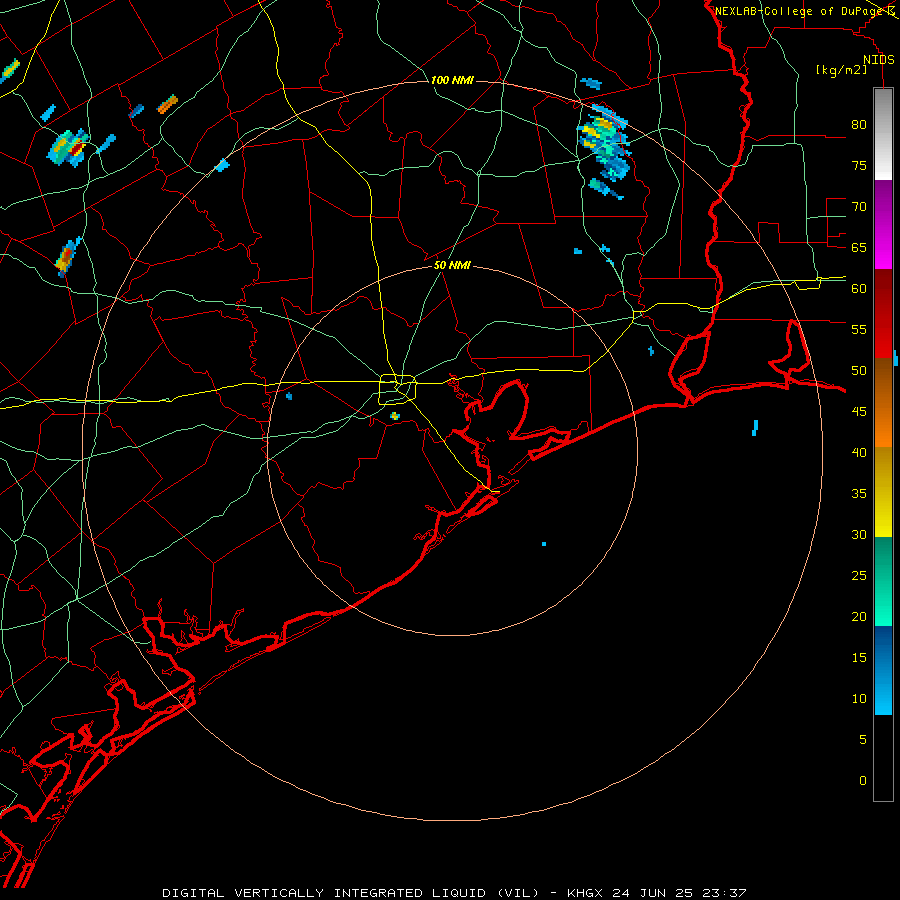Click the Houston highway loop at the radar center
The image size is (900, 900).
pos(398,389)
